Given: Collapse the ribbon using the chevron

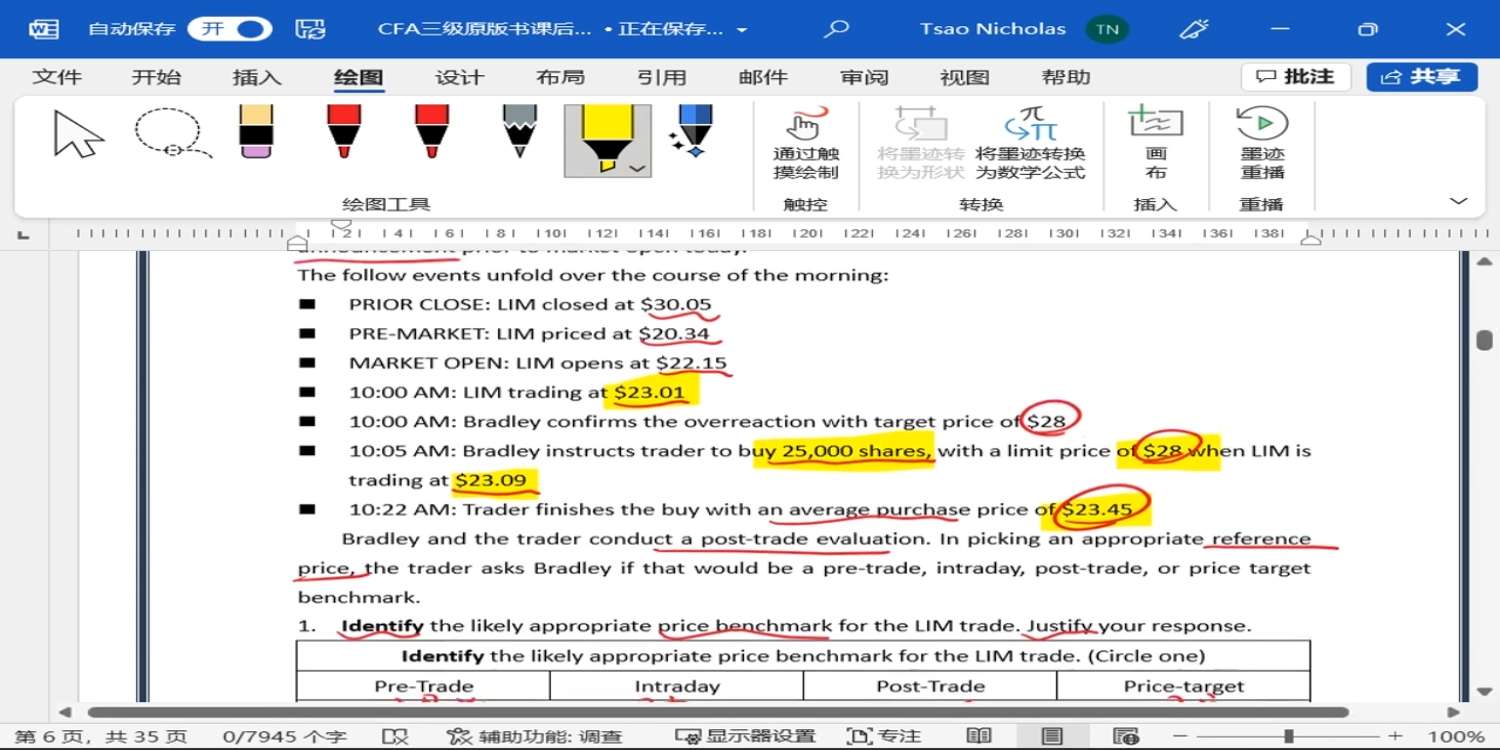Looking at the screenshot, I should tap(1459, 201).
